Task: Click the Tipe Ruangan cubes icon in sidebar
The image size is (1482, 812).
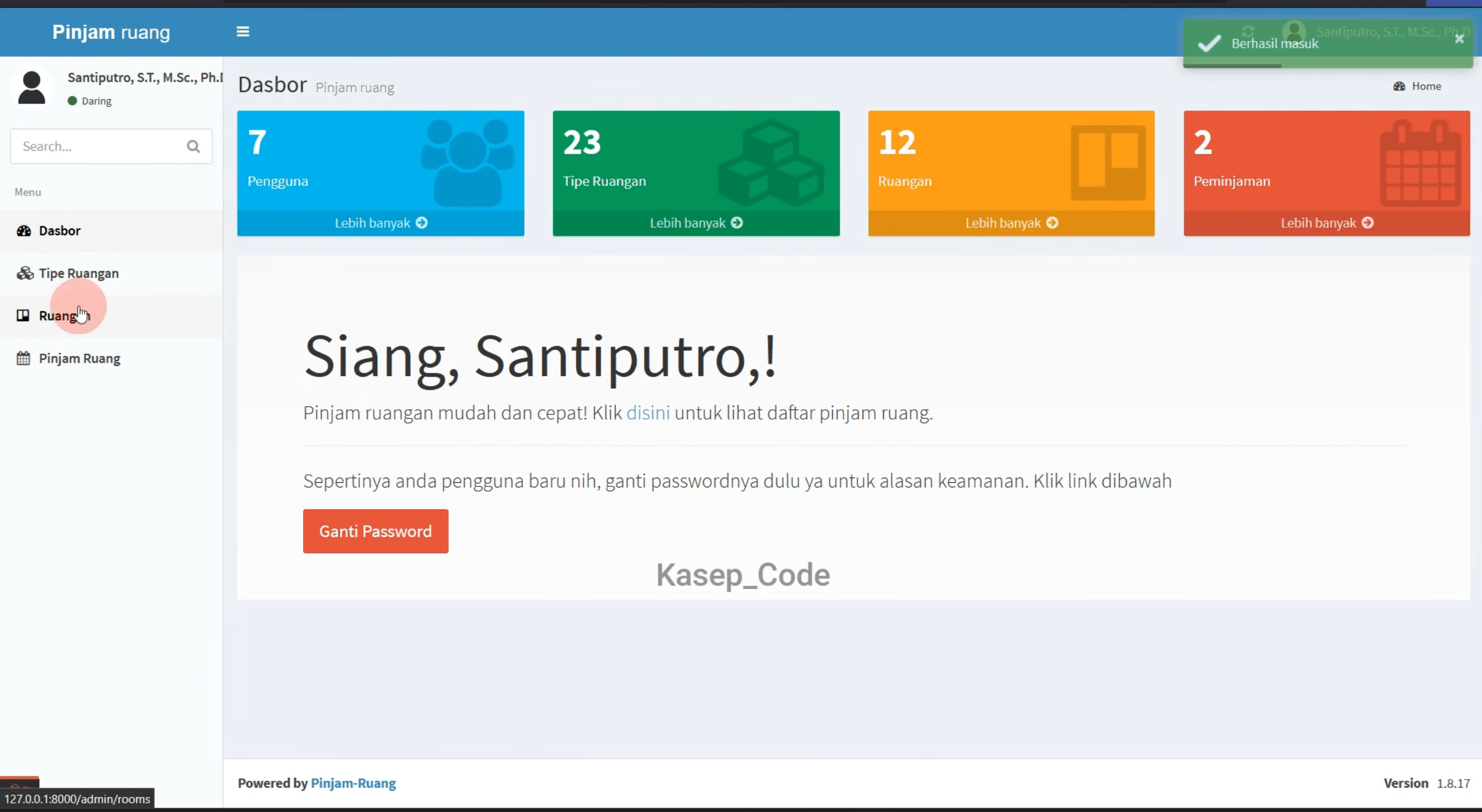Action: (x=24, y=273)
